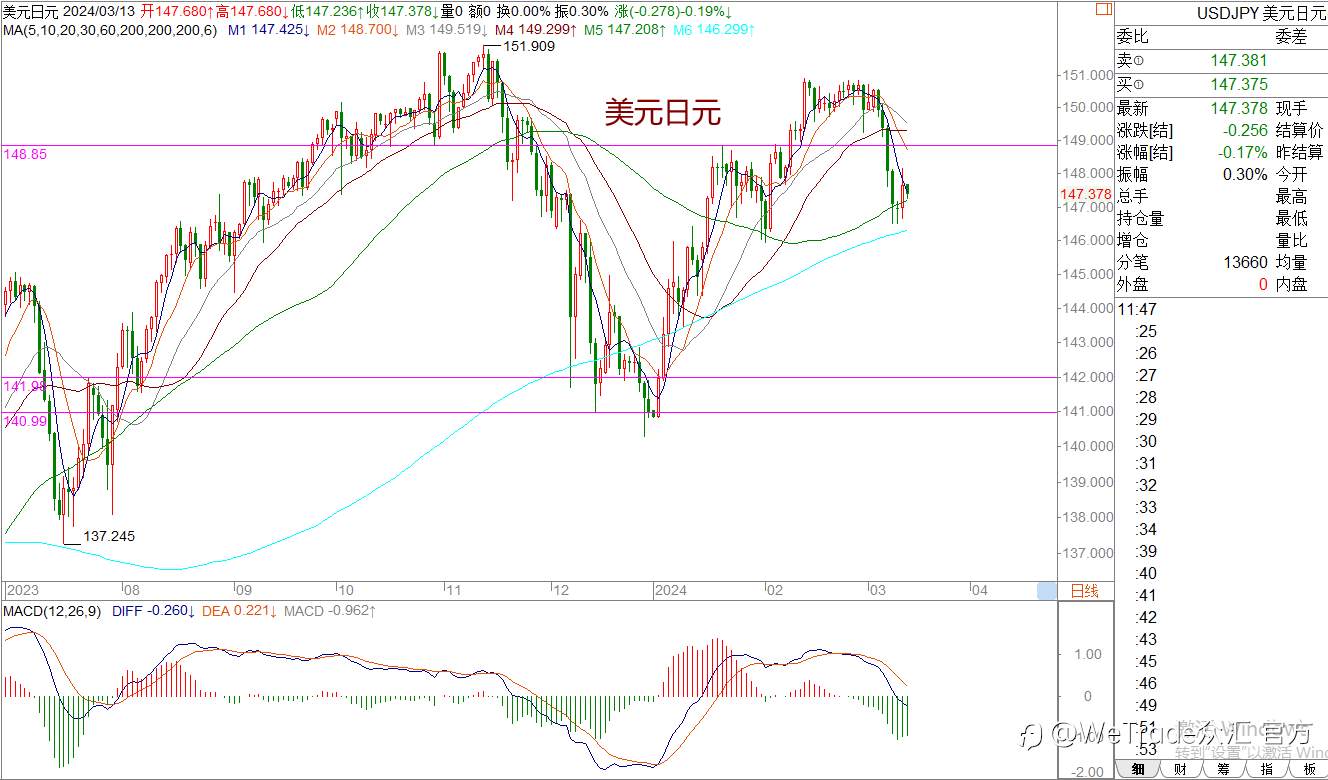1328x780 pixels.
Task: Click the M3 149.519 moving average value
Action: pyautogui.click(x=446, y=30)
